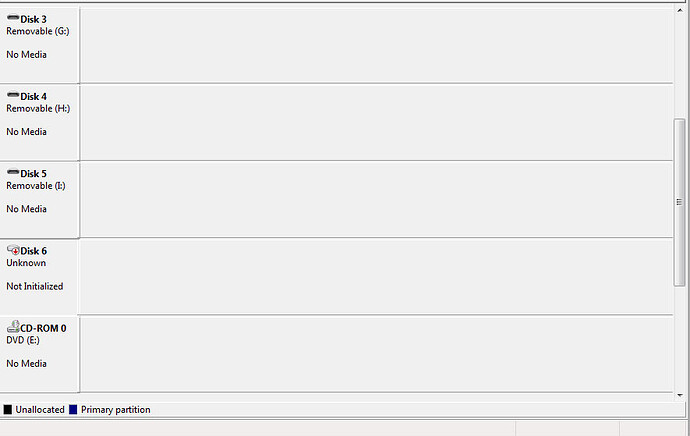Click the scroll down arrow

pyautogui.click(x=680, y=395)
